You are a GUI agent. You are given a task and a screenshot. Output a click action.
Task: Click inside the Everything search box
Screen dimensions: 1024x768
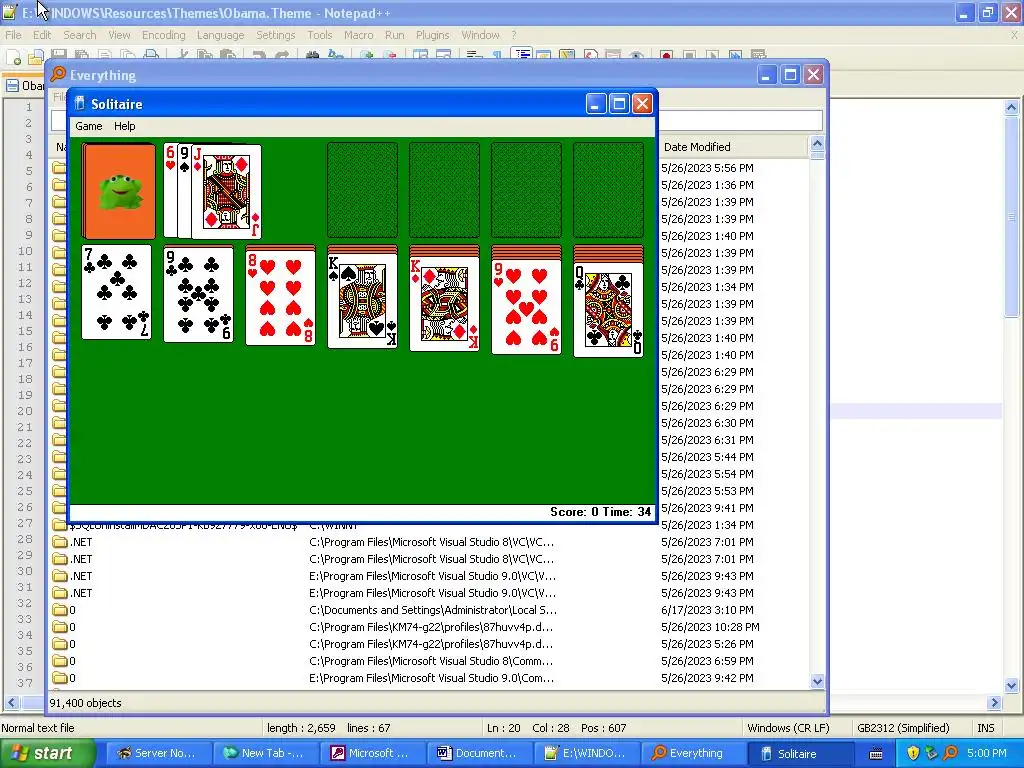coord(741,120)
